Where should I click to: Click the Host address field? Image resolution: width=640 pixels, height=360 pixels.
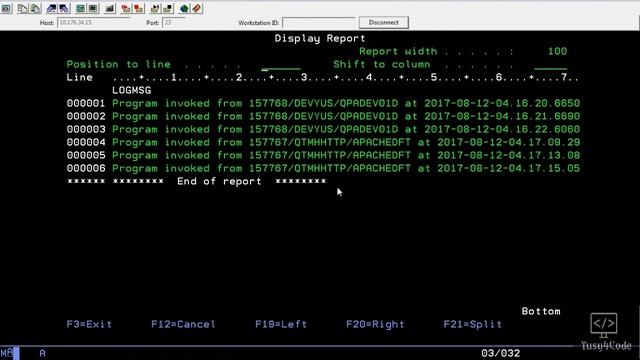tap(93, 22)
